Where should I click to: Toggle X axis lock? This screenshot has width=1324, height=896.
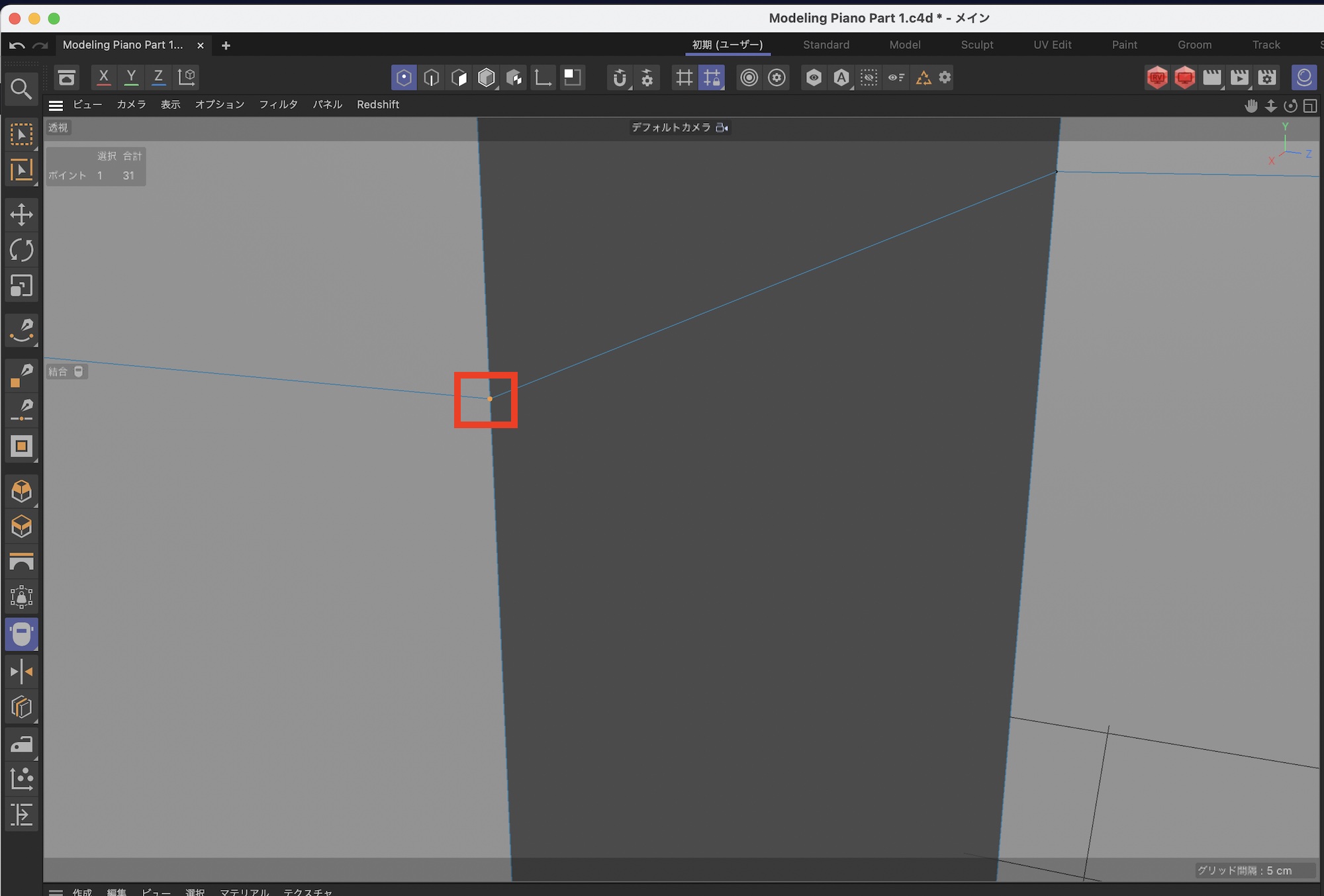pyautogui.click(x=103, y=77)
